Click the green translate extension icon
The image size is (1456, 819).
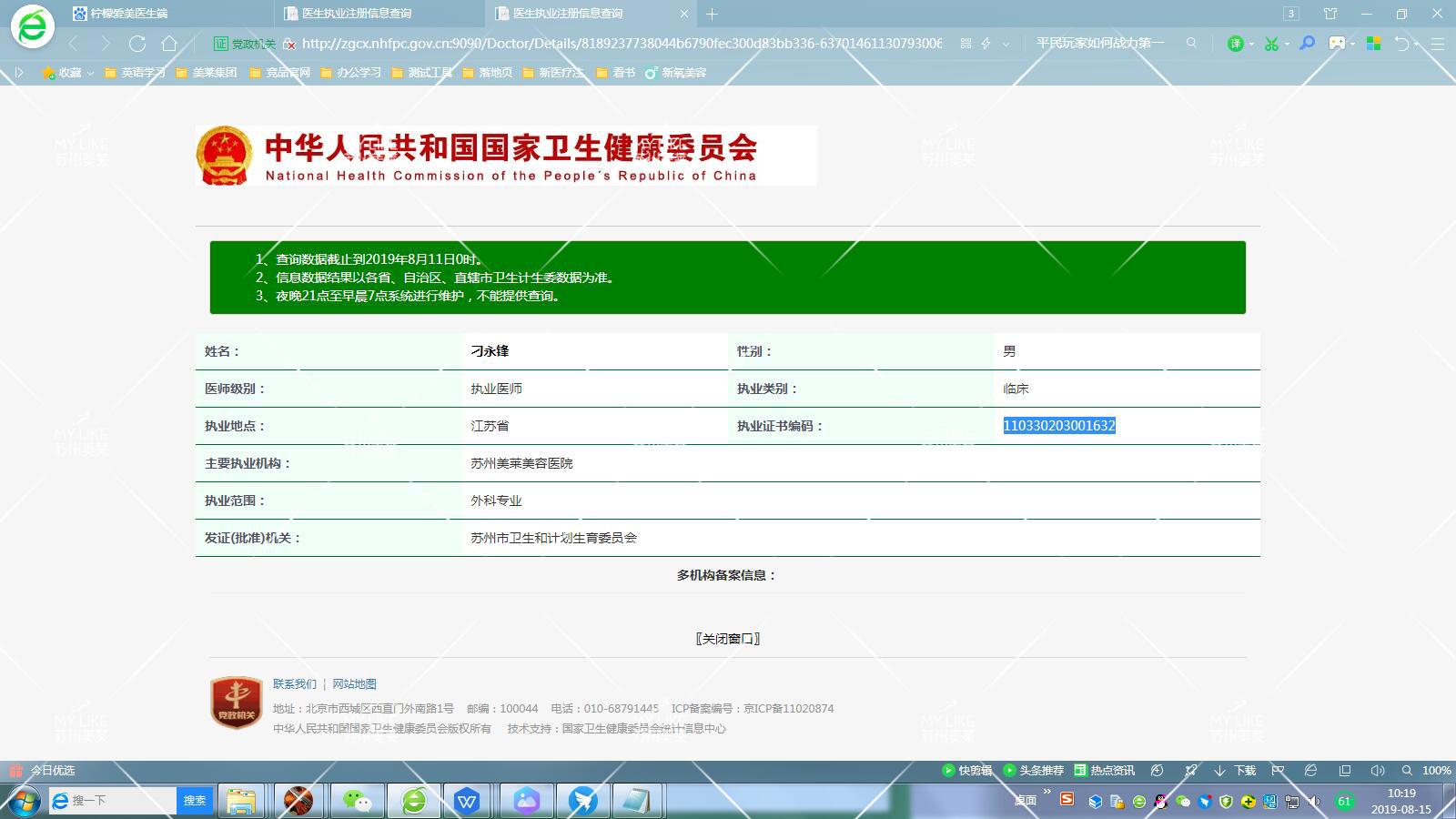(x=1235, y=44)
